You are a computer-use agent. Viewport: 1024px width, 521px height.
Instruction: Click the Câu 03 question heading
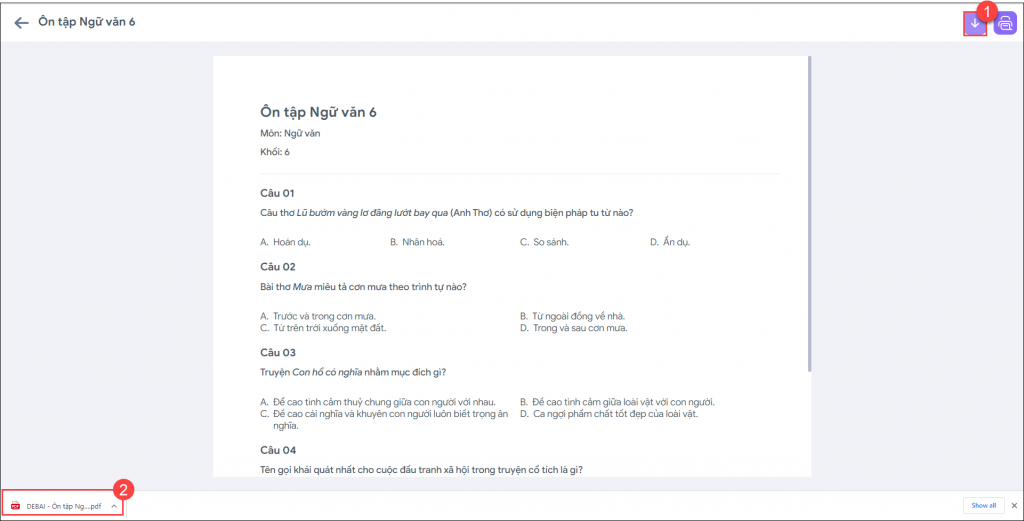click(278, 353)
